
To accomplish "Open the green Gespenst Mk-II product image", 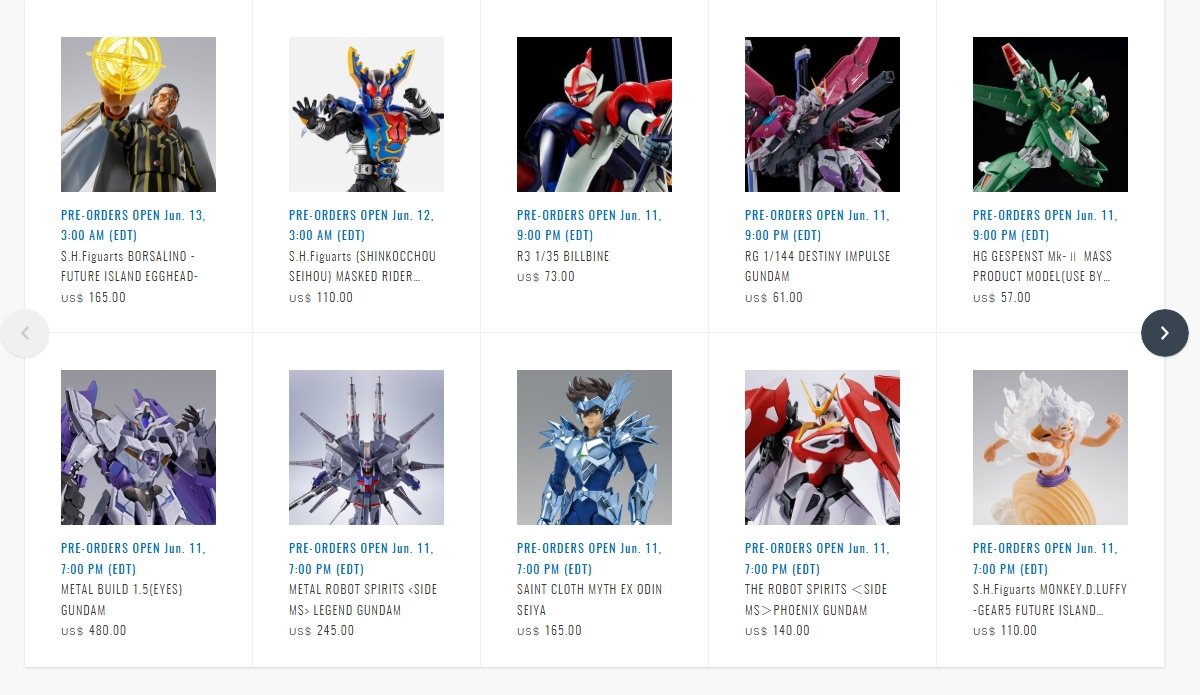I will tap(1050, 114).
